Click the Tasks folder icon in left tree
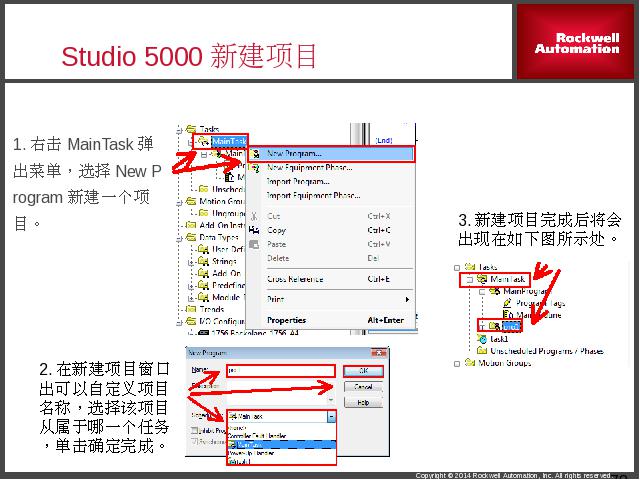The width and height of the screenshot is (640, 480). pyautogui.click(x=191, y=129)
